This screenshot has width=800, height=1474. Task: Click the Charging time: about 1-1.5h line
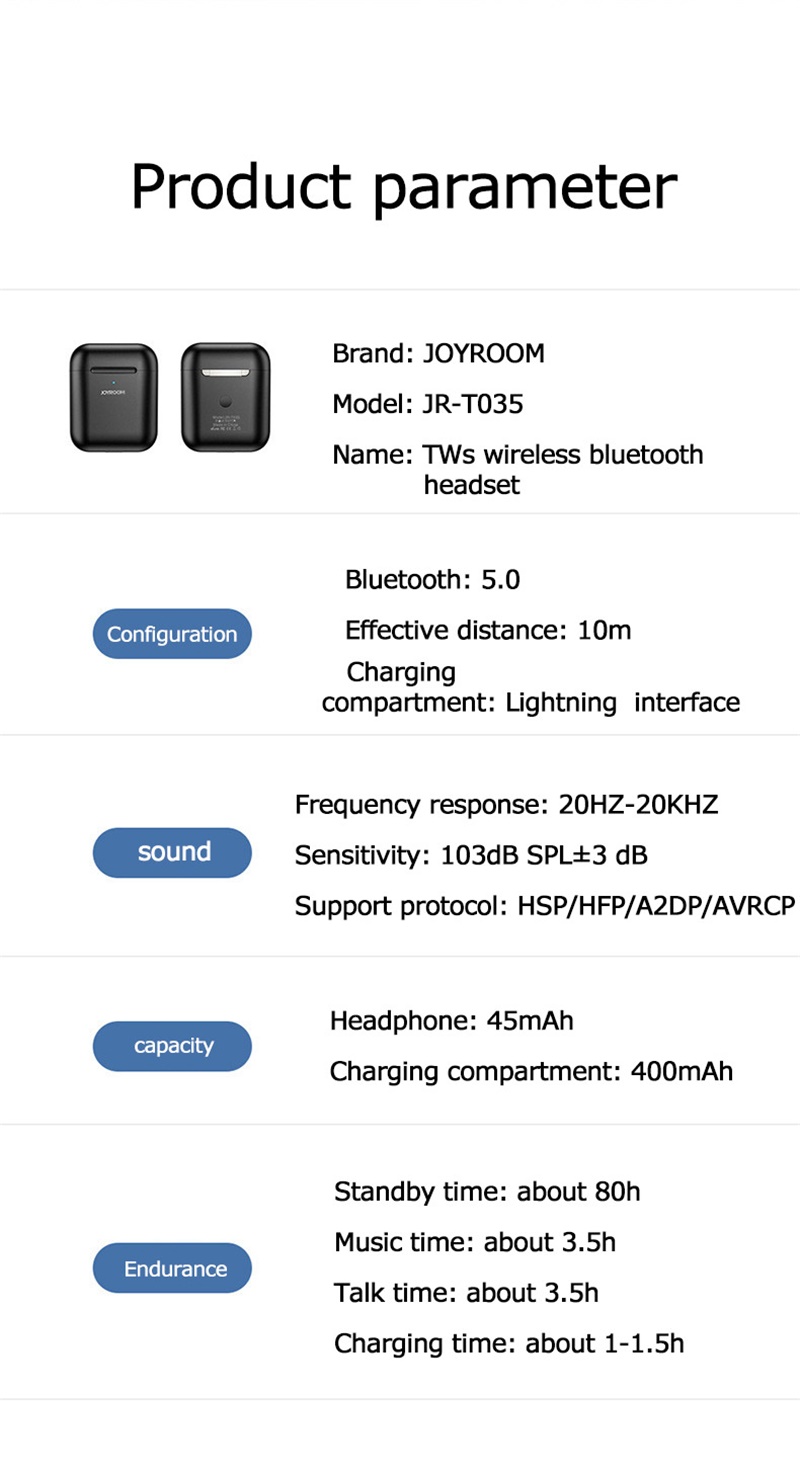pos(509,1343)
